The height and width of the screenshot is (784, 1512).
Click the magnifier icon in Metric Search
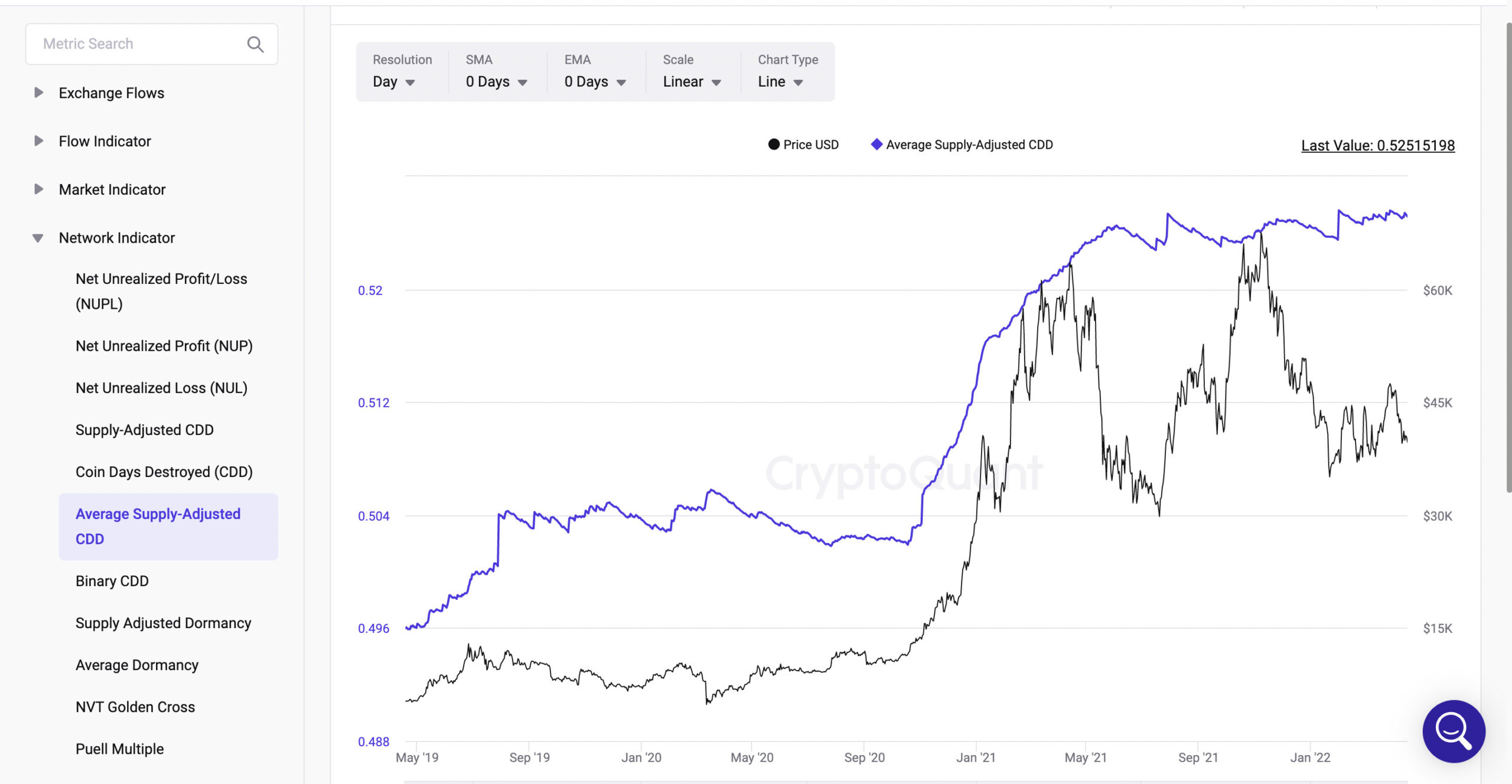pos(255,44)
